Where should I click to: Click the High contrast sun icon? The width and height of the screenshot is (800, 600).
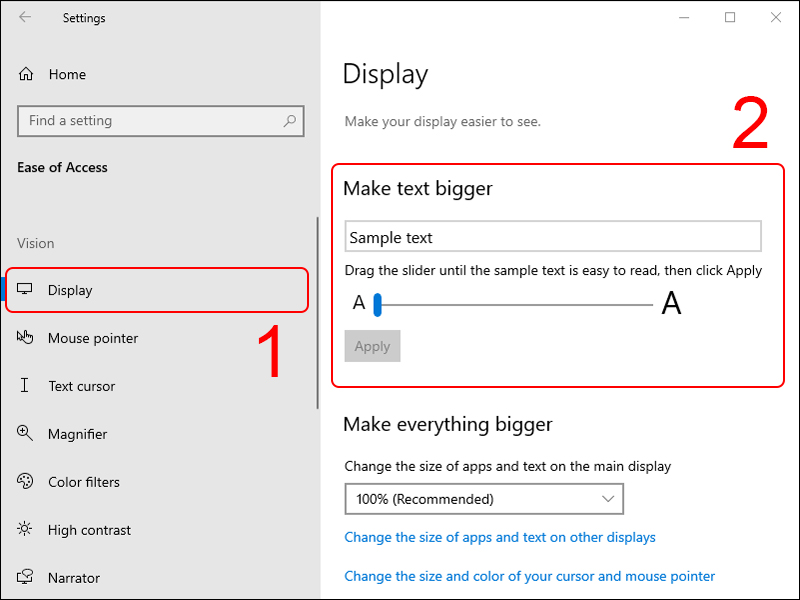point(26,530)
